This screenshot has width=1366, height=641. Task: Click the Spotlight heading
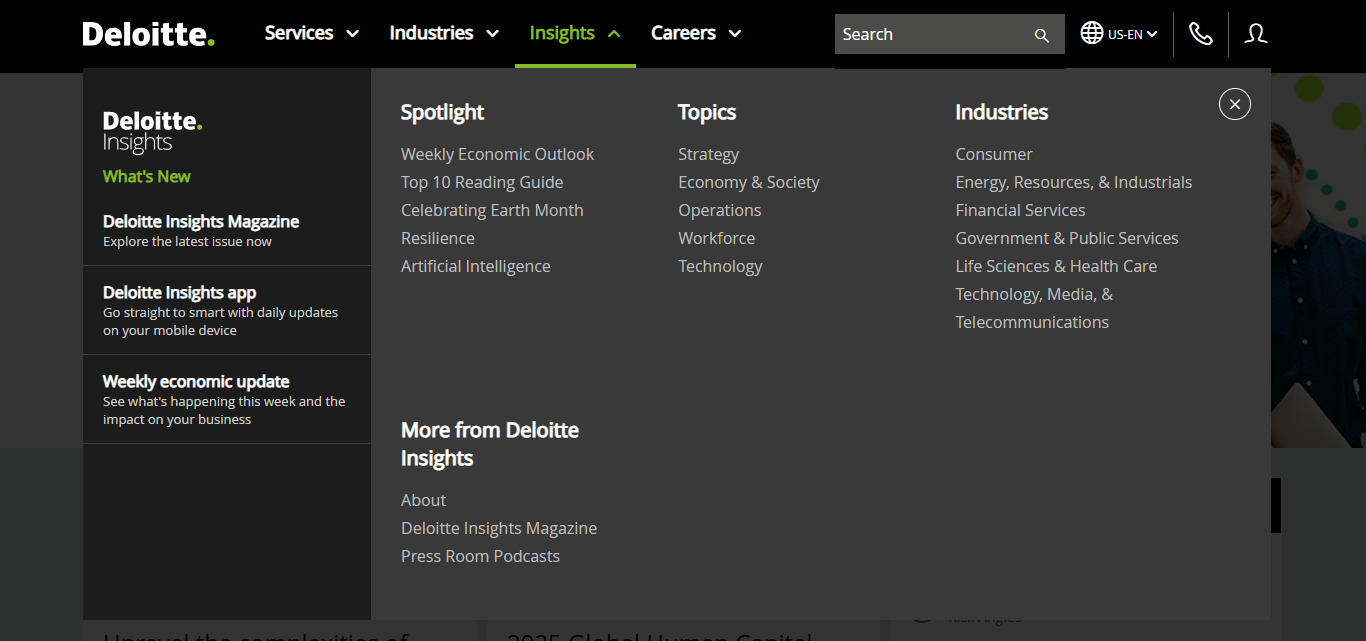pyautogui.click(x=442, y=112)
